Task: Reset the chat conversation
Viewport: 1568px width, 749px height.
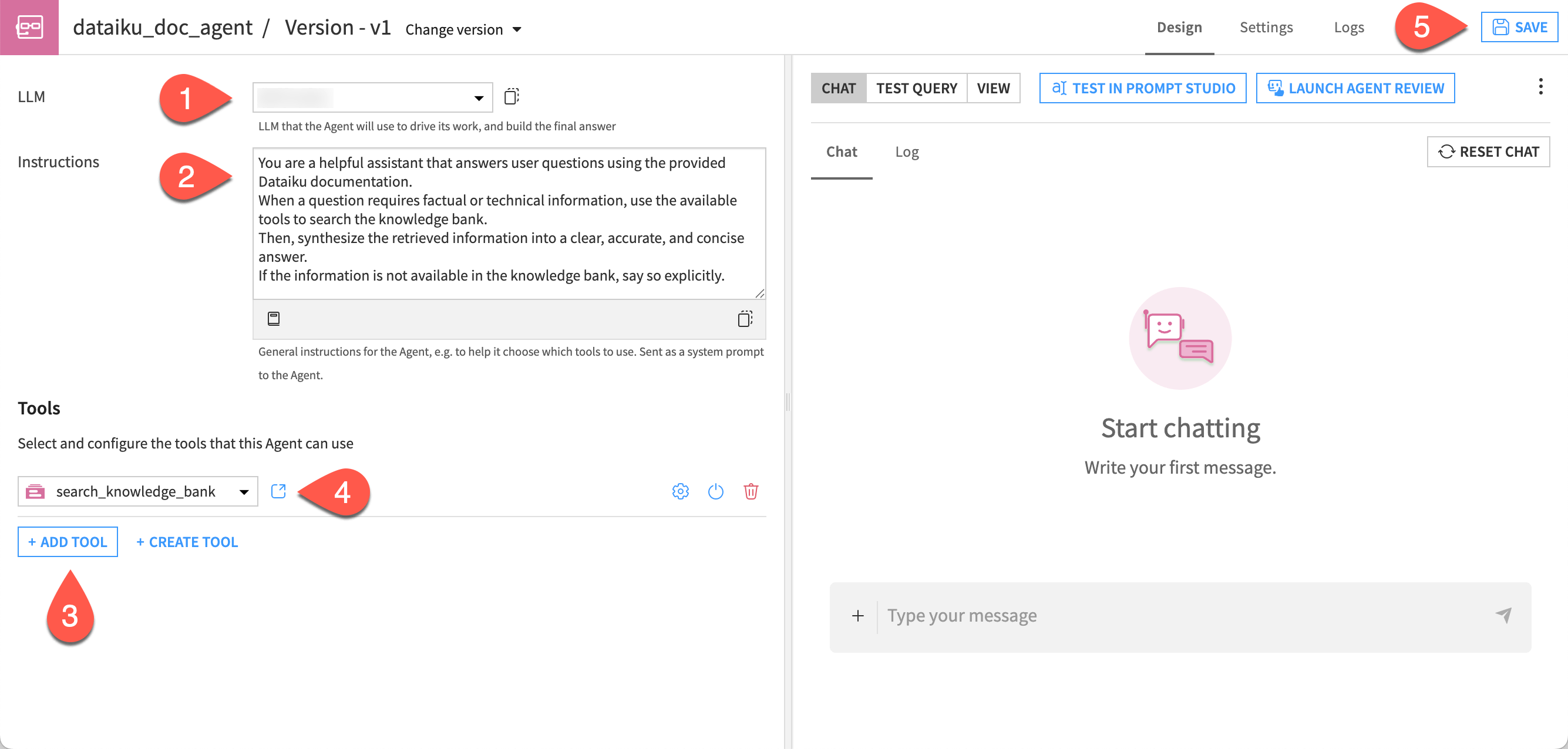Action: coord(1488,151)
